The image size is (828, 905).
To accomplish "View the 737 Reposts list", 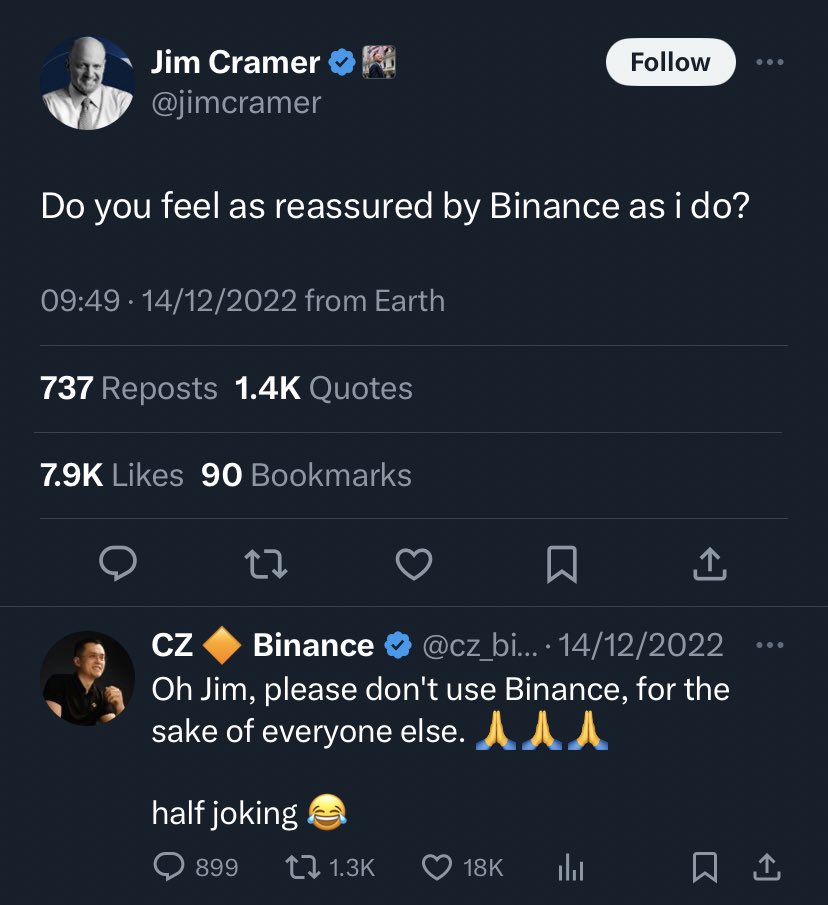I will [x=129, y=388].
